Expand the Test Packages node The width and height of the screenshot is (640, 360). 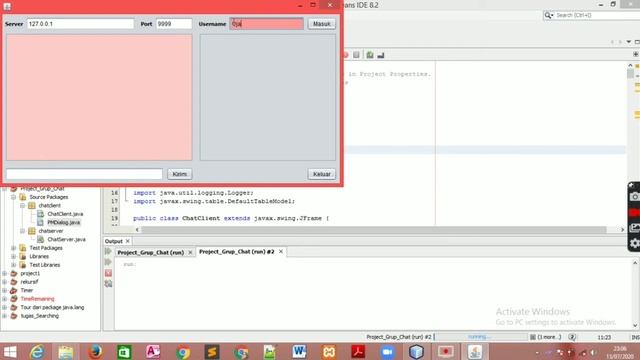tap(13, 248)
